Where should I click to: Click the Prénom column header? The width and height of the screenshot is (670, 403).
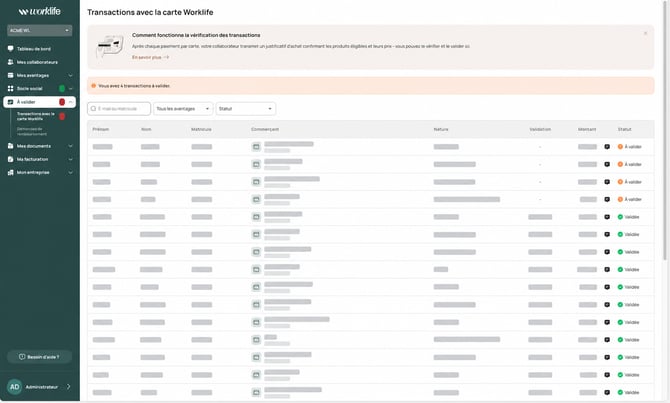[101, 129]
